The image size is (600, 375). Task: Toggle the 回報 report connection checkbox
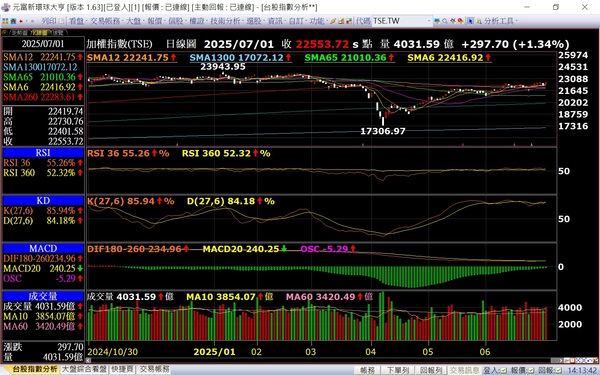click(559, 370)
